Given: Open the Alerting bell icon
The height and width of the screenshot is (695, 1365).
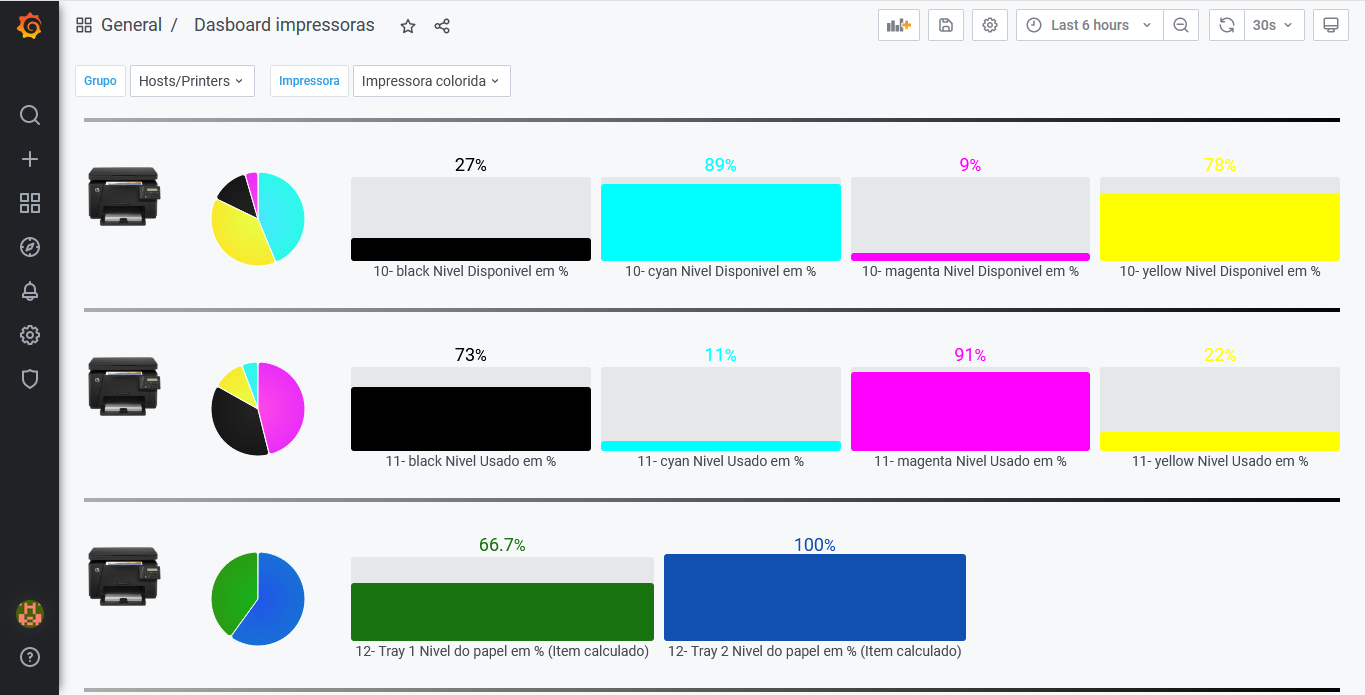Looking at the screenshot, I should tap(30, 291).
